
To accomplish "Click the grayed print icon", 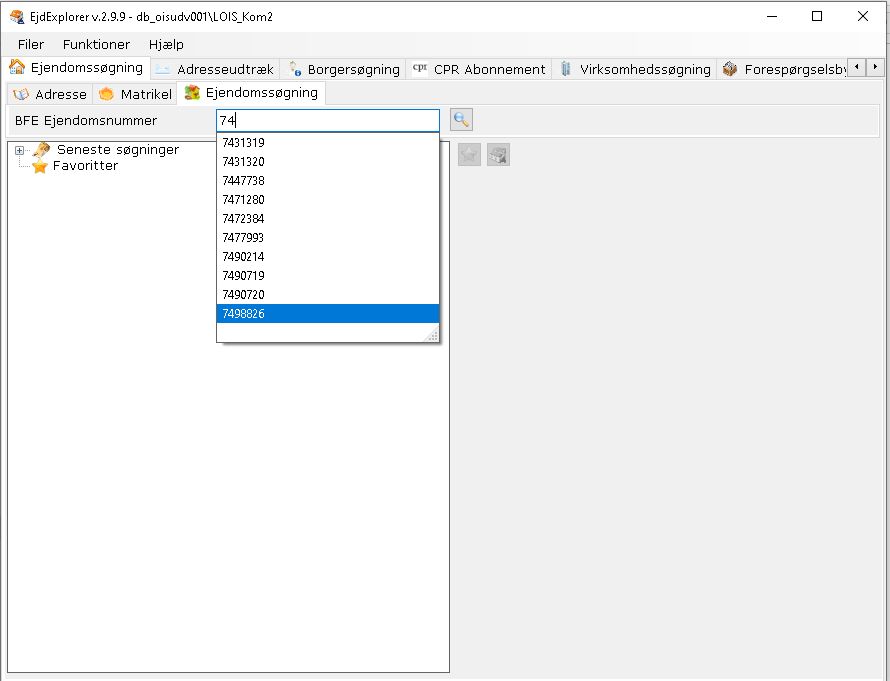I will coord(498,155).
